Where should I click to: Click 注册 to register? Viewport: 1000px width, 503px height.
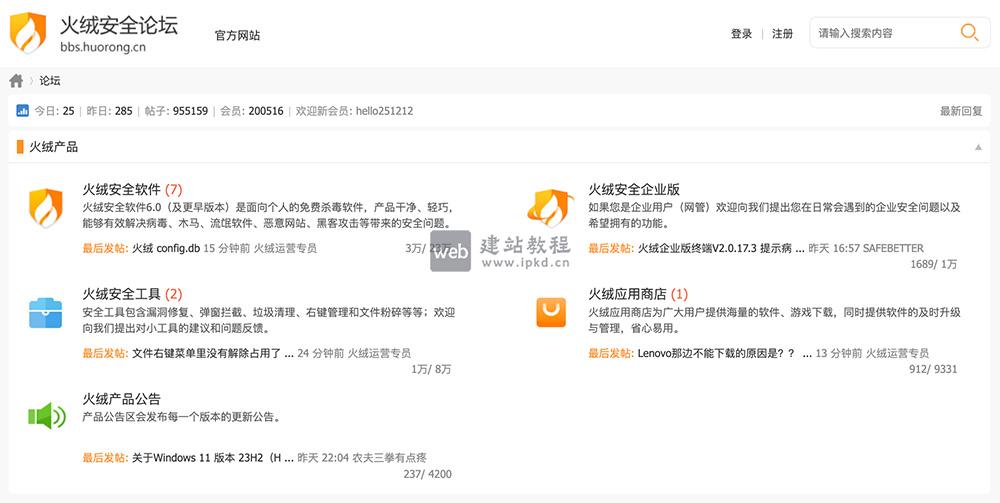(783, 34)
